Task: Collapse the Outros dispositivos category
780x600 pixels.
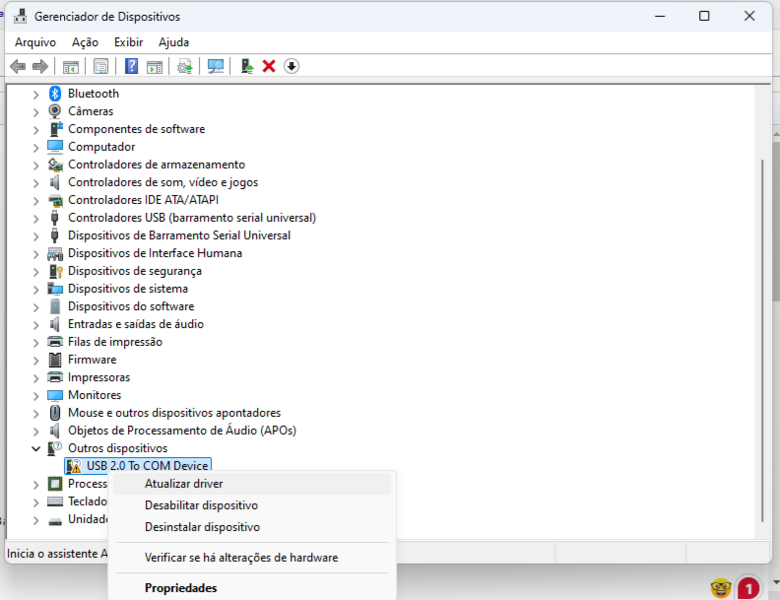Action: pyautogui.click(x=36, y=449)
